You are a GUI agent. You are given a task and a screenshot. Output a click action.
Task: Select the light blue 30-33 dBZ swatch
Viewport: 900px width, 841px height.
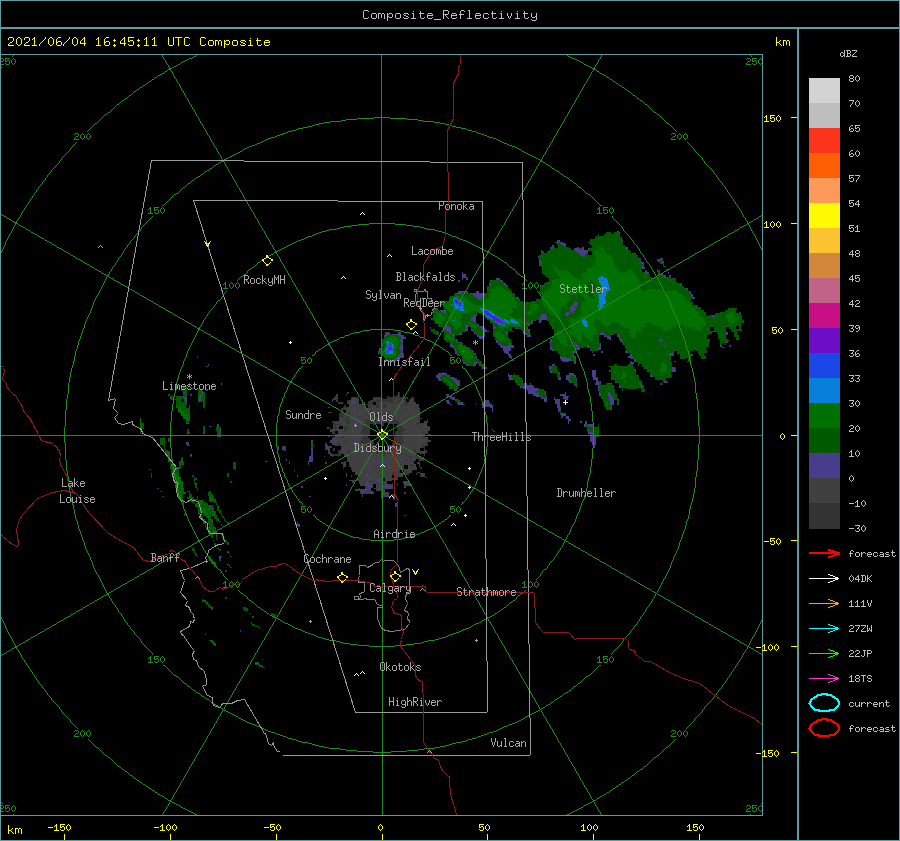[x=824, y=391]
